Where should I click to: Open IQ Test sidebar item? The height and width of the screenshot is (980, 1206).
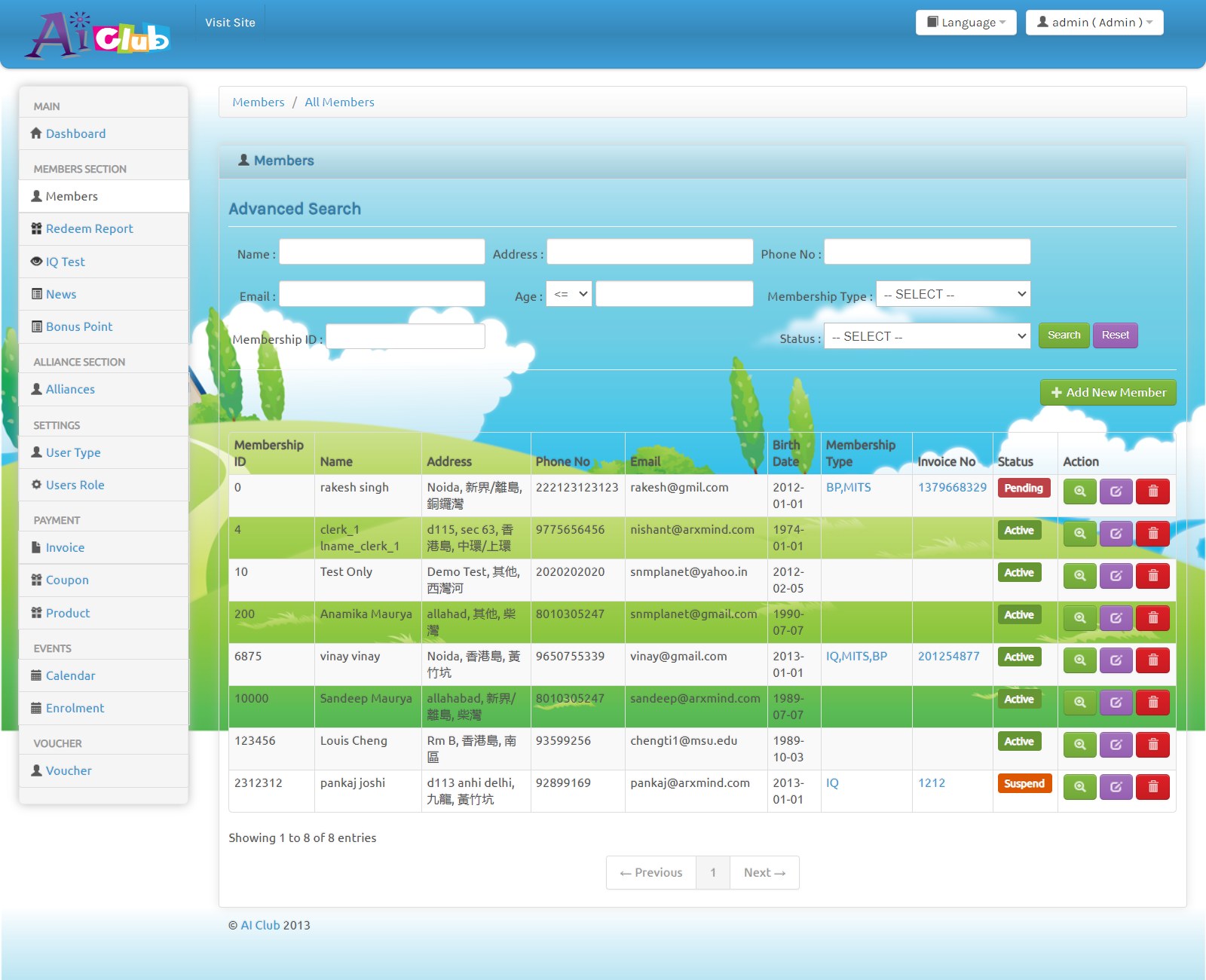point(65,262)
